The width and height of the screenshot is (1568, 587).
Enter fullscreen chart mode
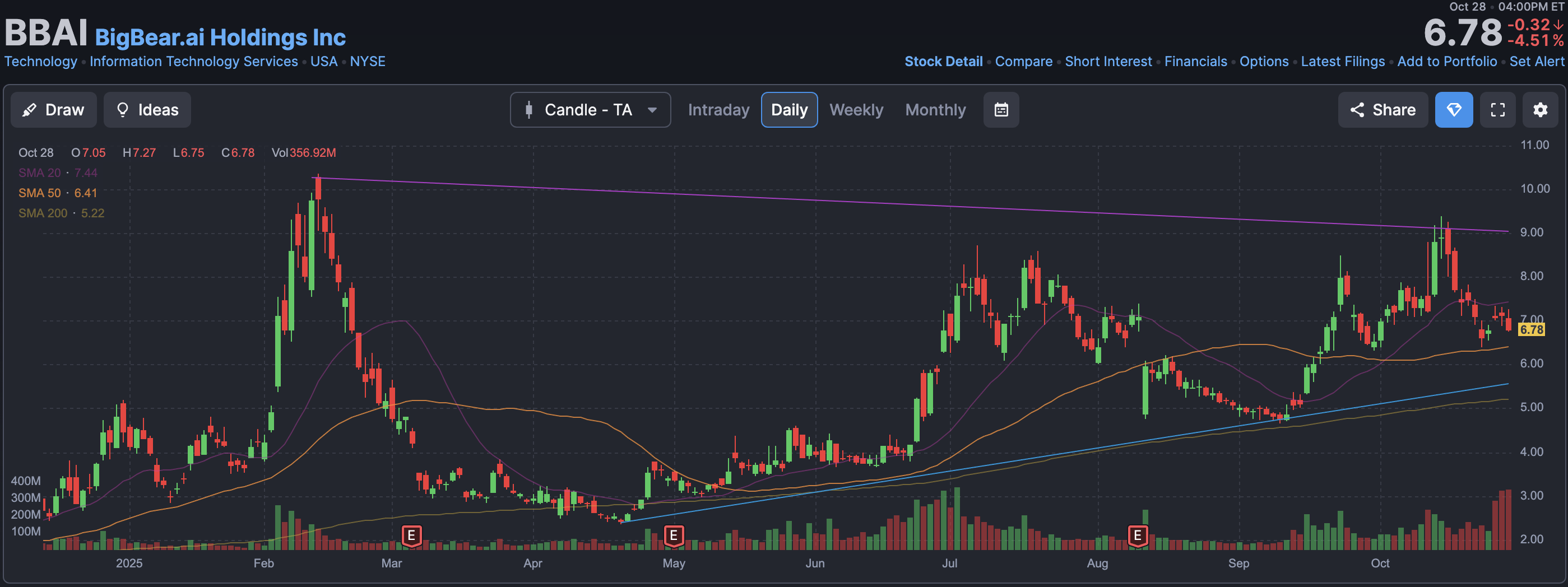click(1497, 109)
